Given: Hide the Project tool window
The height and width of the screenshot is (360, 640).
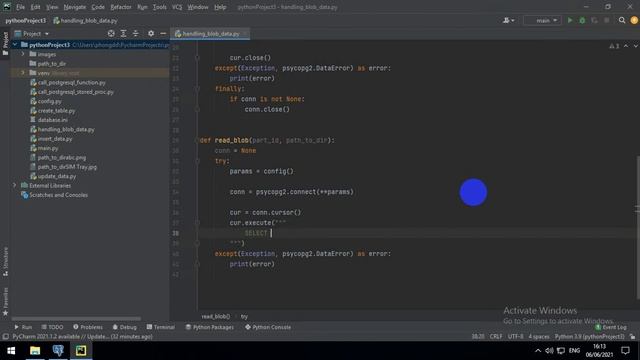Looking at the screenshot, I should pyautogui.click(x=163, y=33).
